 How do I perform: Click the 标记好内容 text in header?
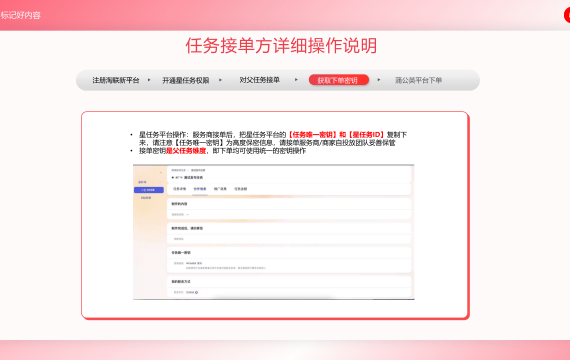click(20, 15)
